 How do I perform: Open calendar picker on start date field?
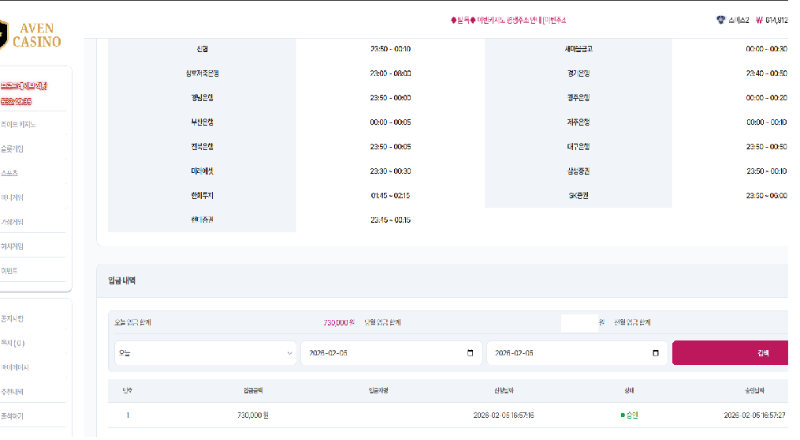coord(470,353)
